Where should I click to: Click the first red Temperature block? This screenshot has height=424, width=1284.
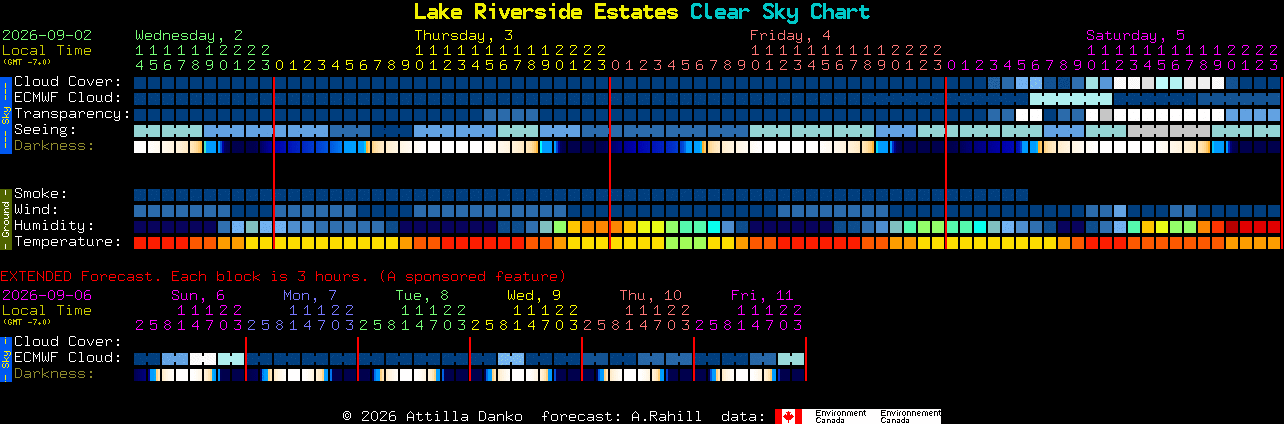point(140,242)
